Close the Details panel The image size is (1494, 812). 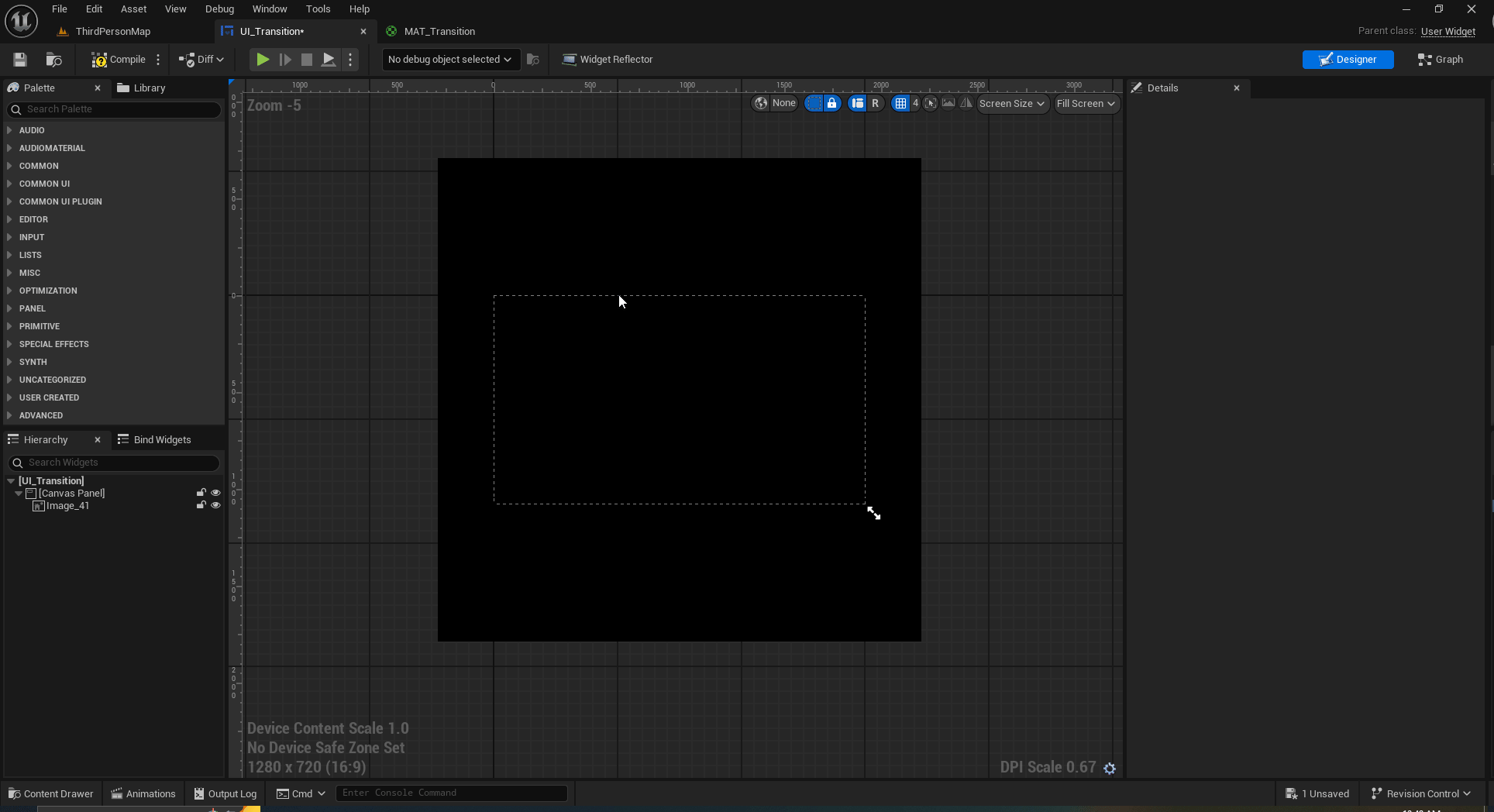click(1237, 88)
